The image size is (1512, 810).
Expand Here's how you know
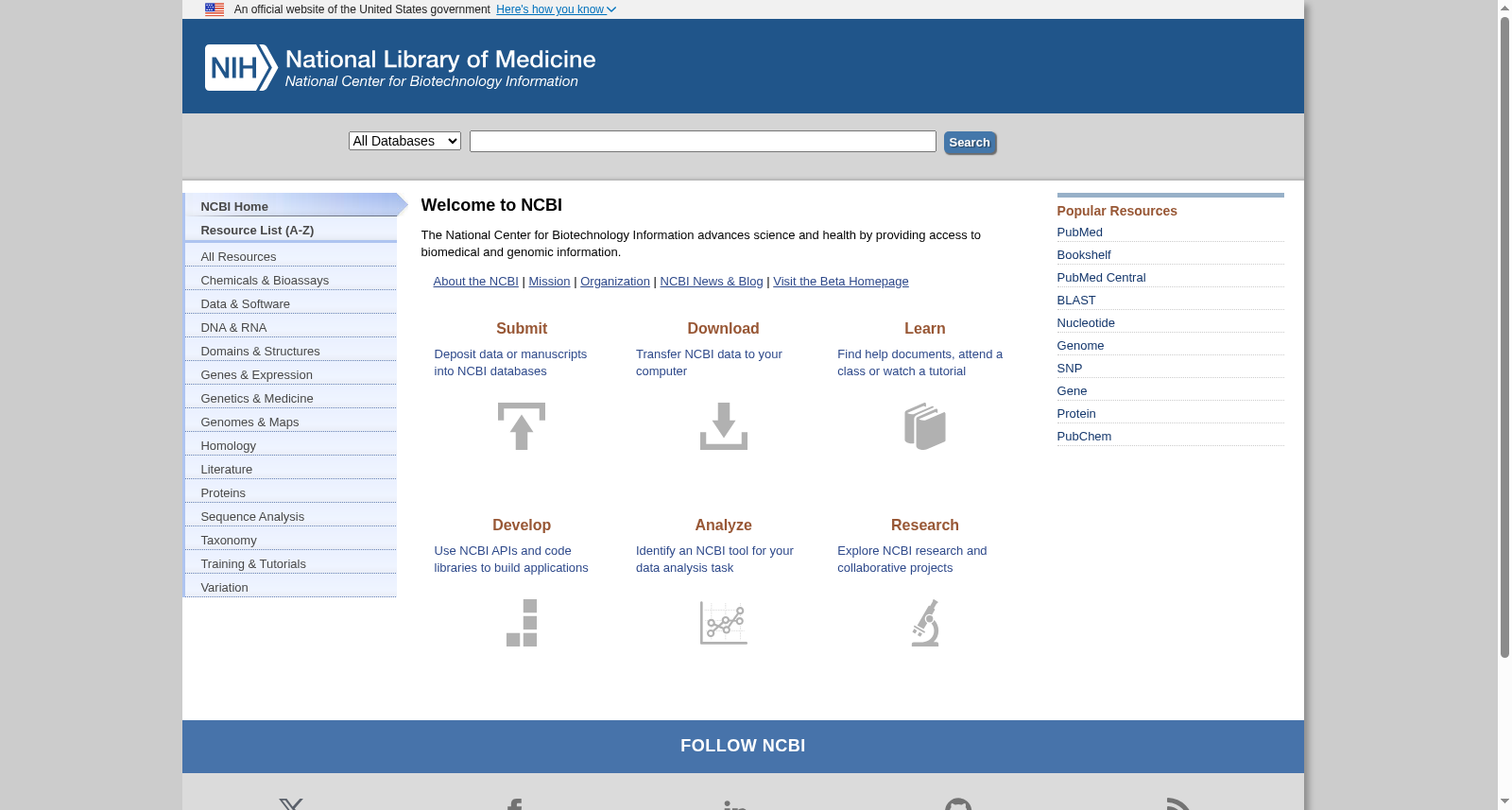[x=556, y=9]
